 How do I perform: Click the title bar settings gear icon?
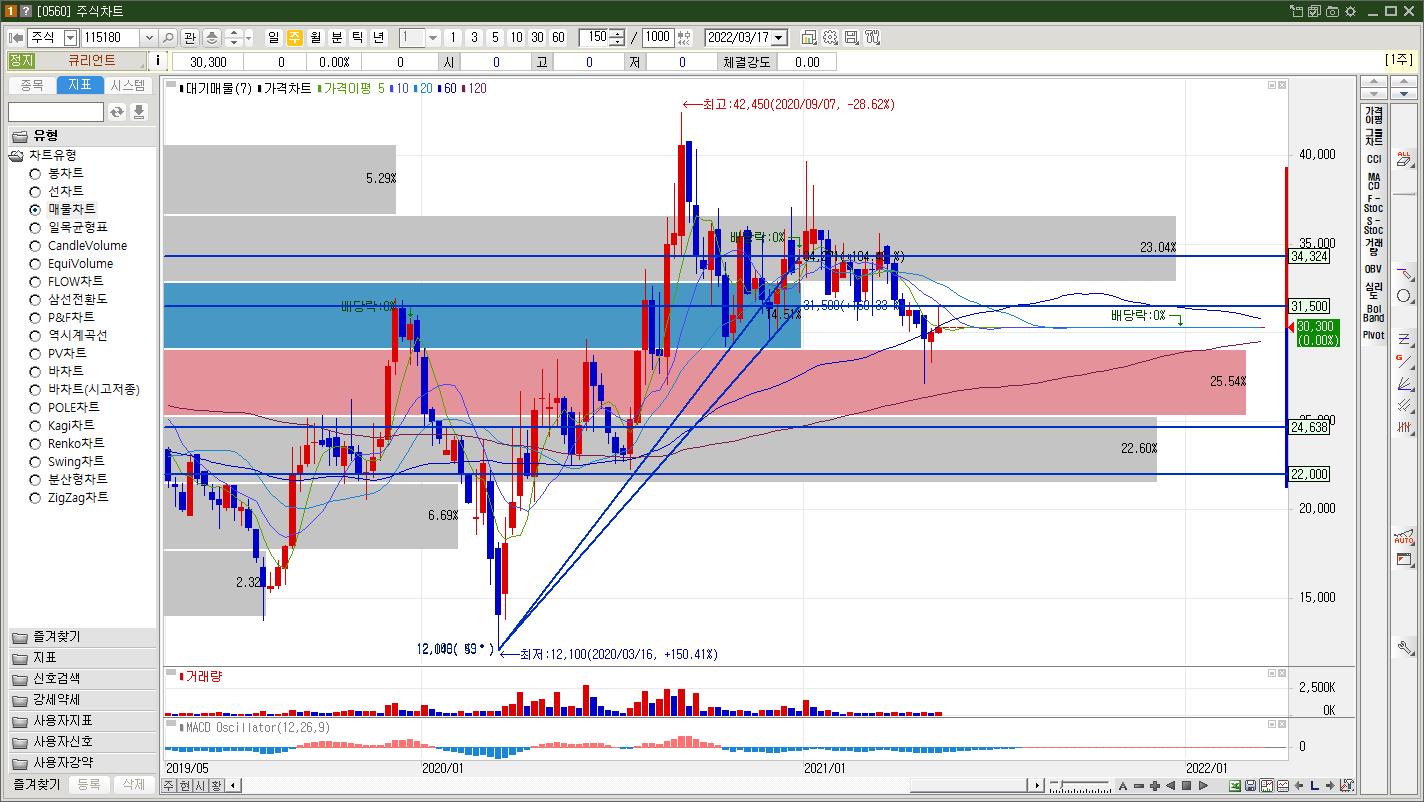click(x=1350, y=11)
